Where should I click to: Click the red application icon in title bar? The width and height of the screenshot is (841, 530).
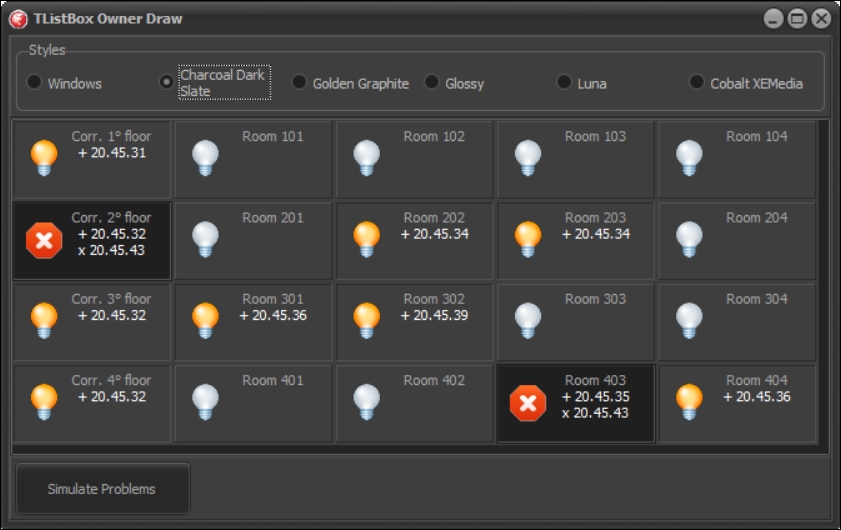click(x=18, y=19)
